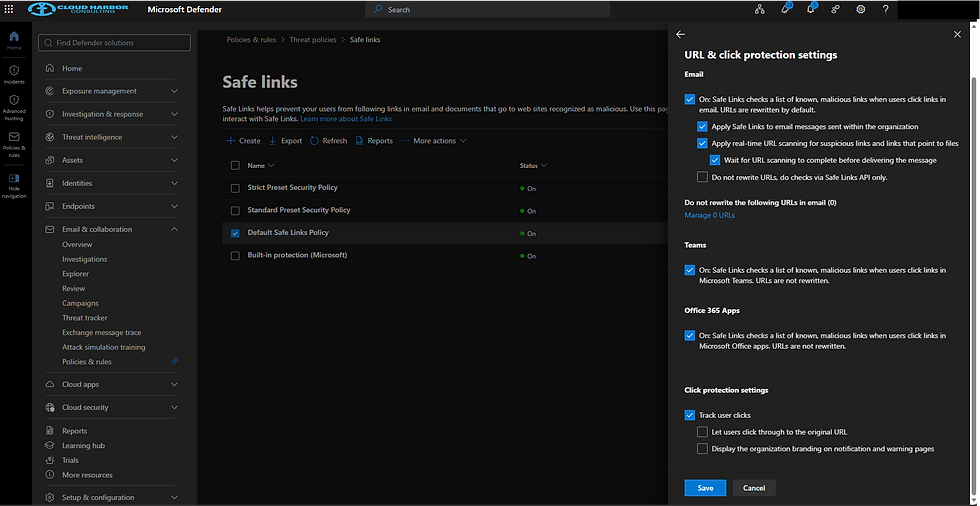Click Threat policies breadcrumb
The width and height of the screenshot is (980, 506).
pyautogui.click(x=312, y=39)
